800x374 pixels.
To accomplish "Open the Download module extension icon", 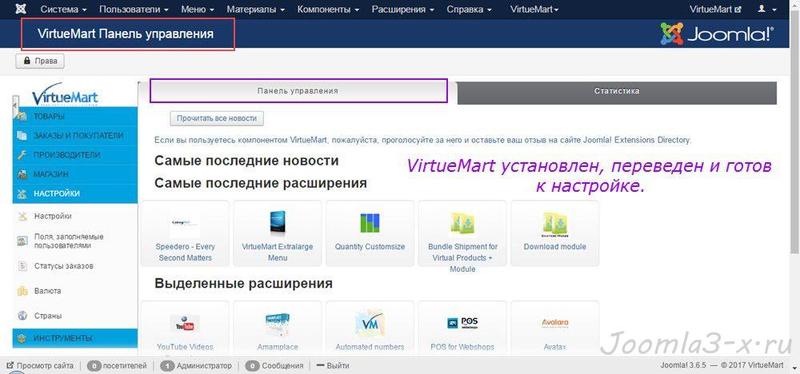I will coord(555,224).
